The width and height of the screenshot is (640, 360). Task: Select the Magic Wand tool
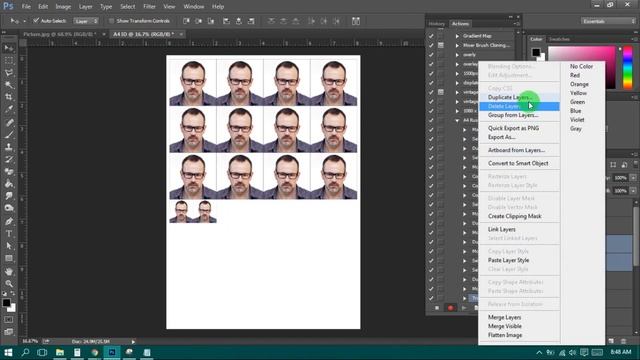9,85
